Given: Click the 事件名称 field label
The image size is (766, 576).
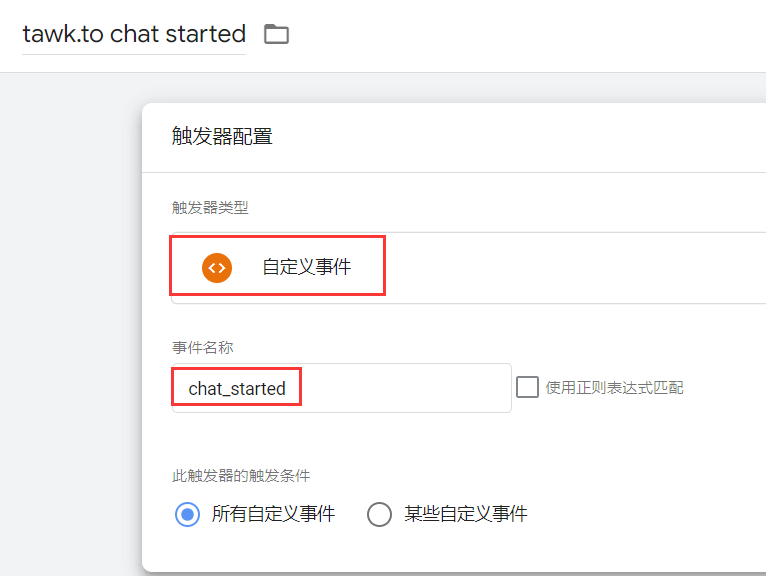Looking at the screenshot, I should pos(202,347).
